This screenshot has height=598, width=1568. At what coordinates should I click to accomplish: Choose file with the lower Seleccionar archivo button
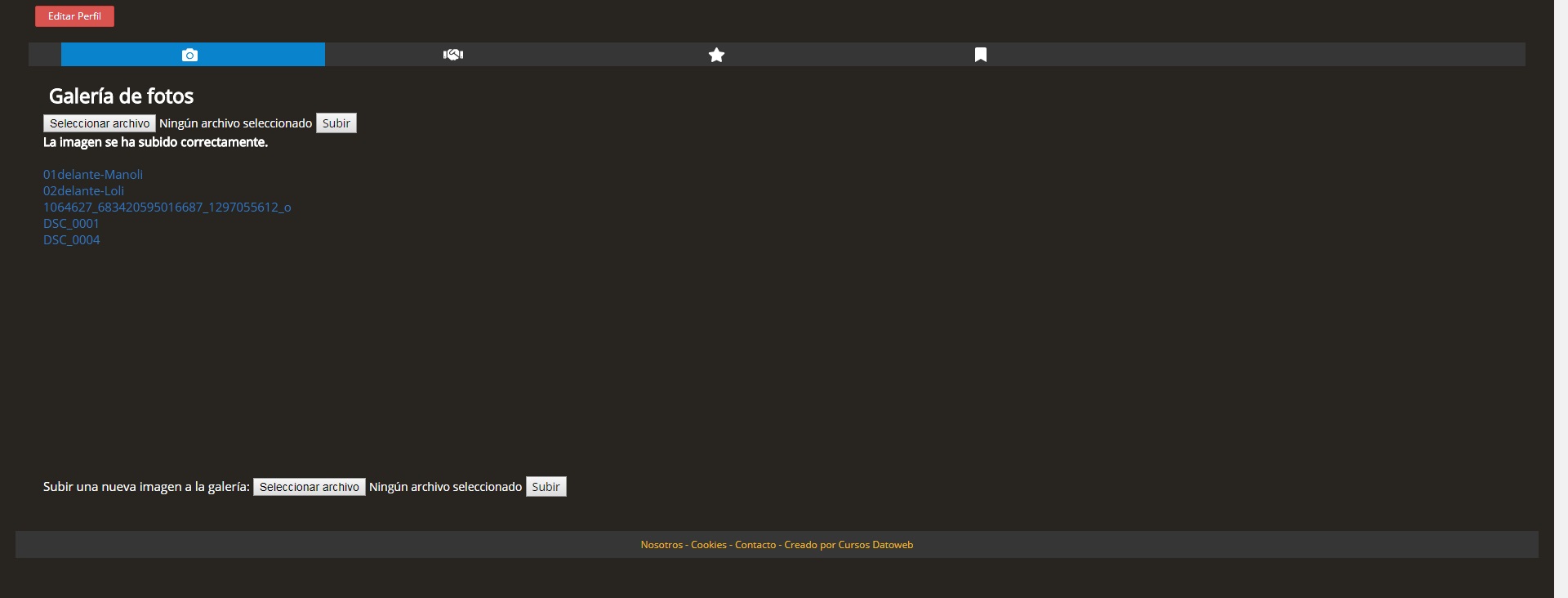(x=309, y=487)
